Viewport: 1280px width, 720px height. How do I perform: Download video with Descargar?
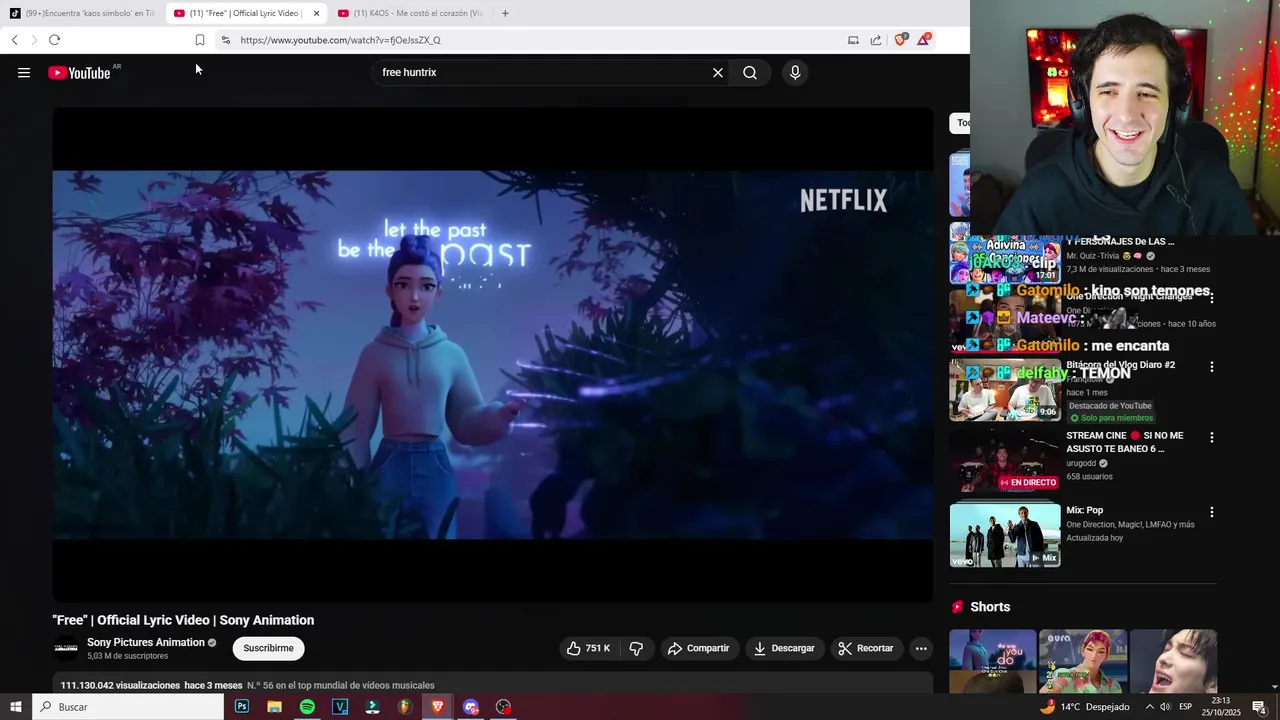pyautogui.click(x=785, y=648)
